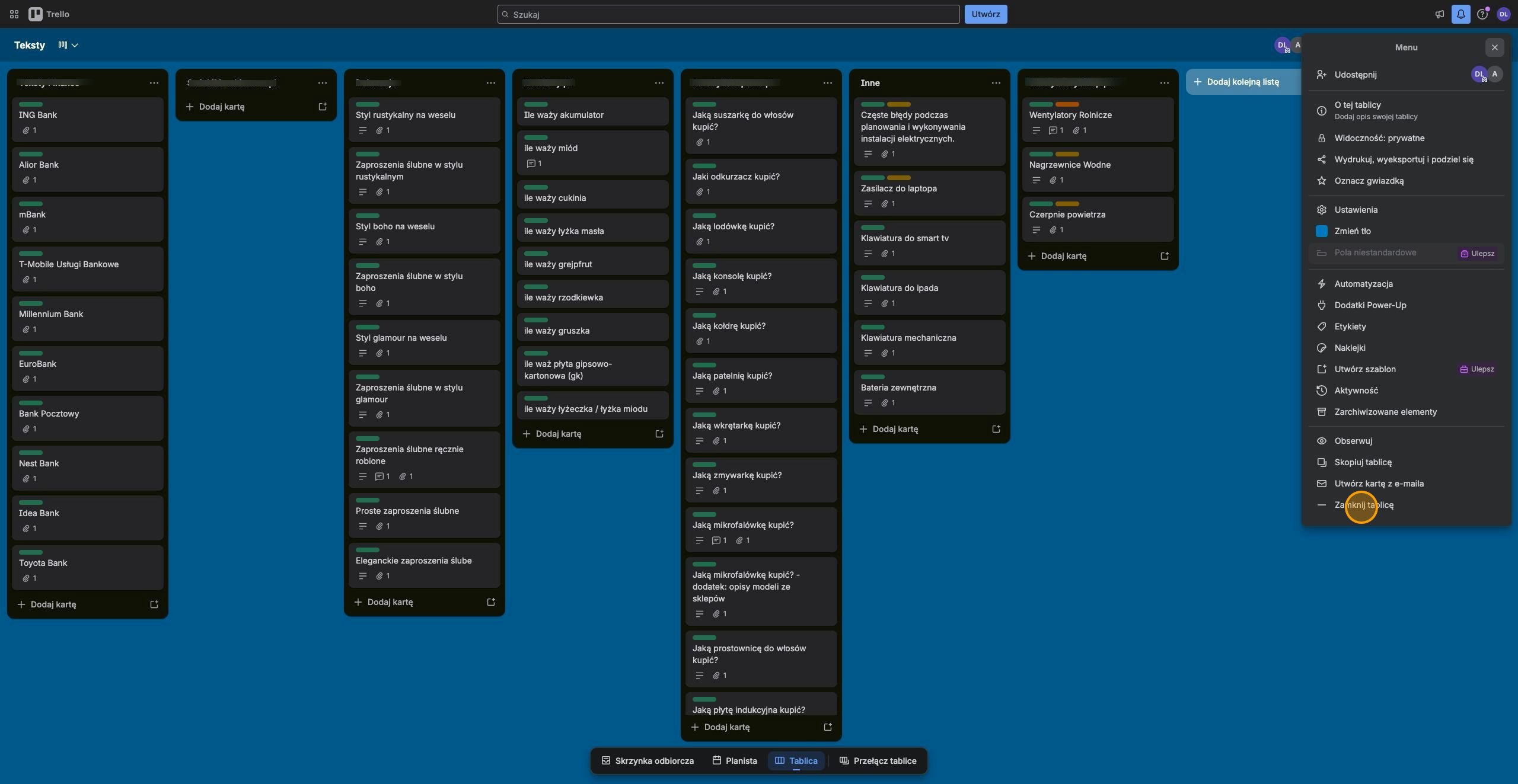Open Dodatki Power-Up
Image resolution: width=1518 pixels, height=784 pixels.
[x=1407, y=305]
